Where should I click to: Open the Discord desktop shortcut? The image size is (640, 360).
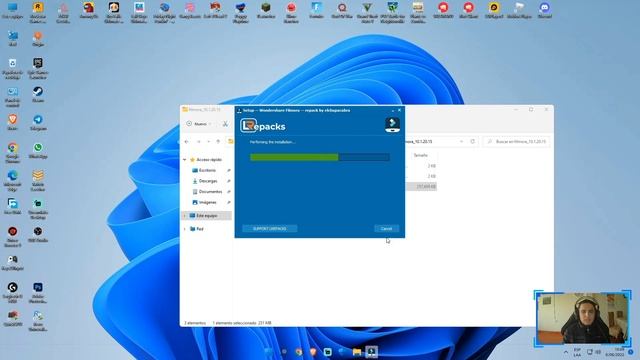pos(544,10)
